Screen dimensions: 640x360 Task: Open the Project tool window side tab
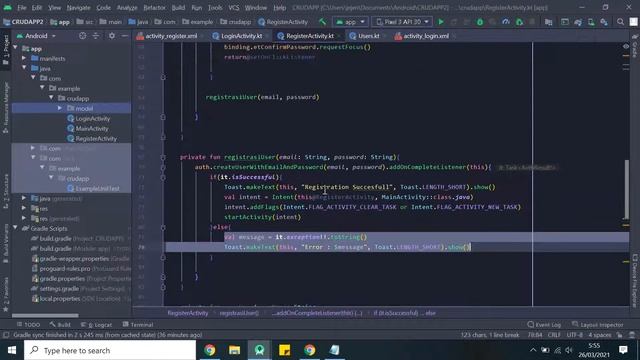6,49
